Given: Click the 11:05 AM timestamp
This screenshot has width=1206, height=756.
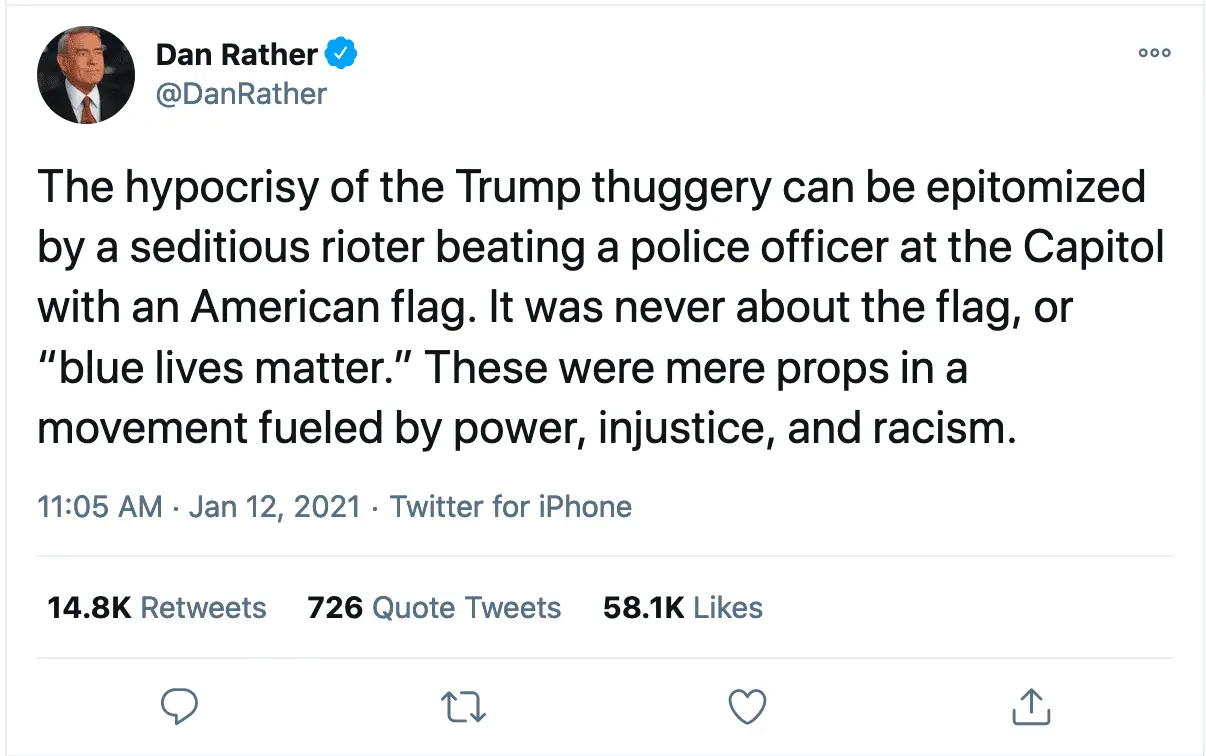Looking at the screenshot, I should tap(99, 507).
